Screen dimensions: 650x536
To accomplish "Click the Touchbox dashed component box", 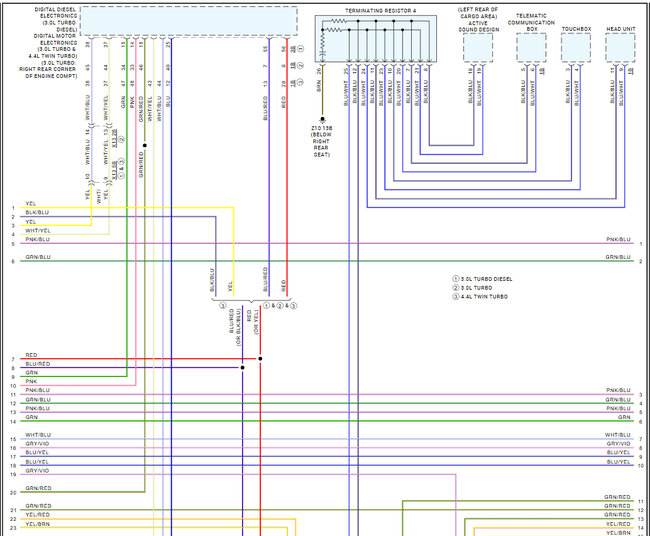I will tap(576, 48).
